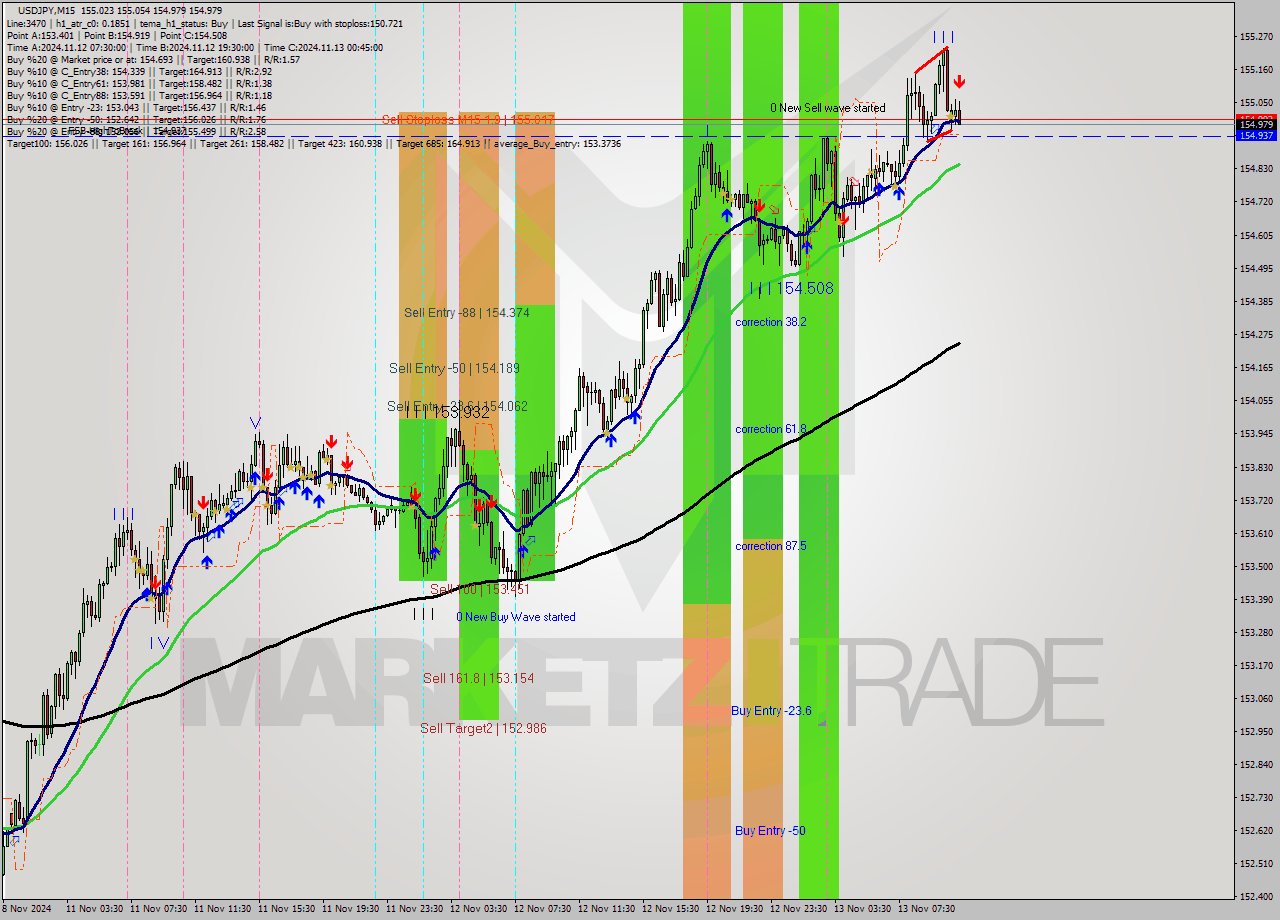Click 'Sell Stoploss M15 1.0 | 155.017' label

coord(468,119)
